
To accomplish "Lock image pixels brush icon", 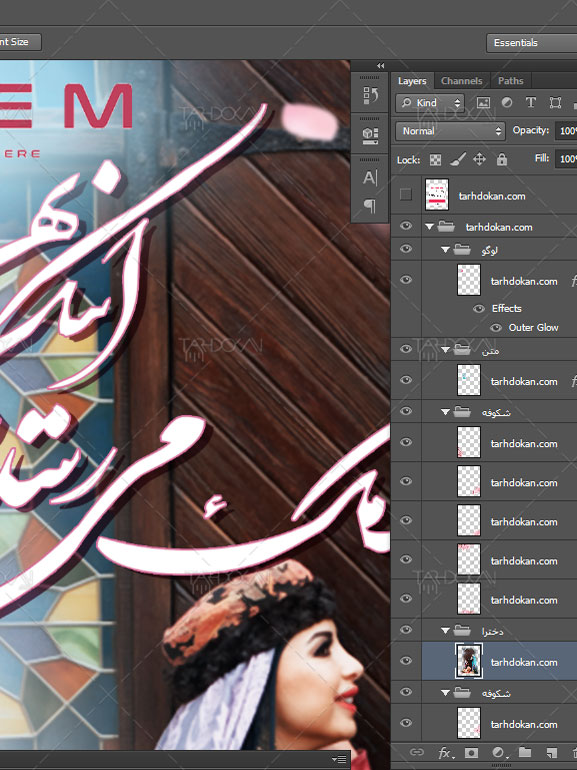I will click(458, 160).
